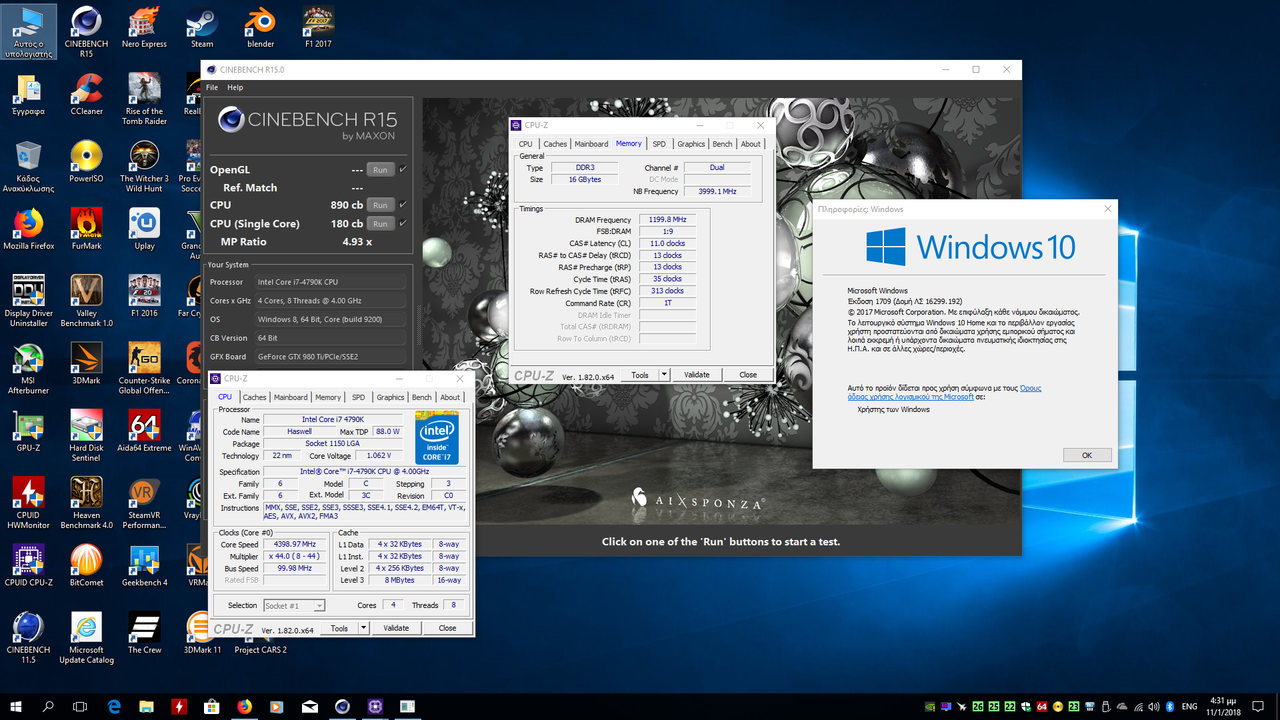Viewport: 1280px width, 720px height.
Task: Run the CPU benchmark scoring 890 cb
Action: (x=380, y=205)
